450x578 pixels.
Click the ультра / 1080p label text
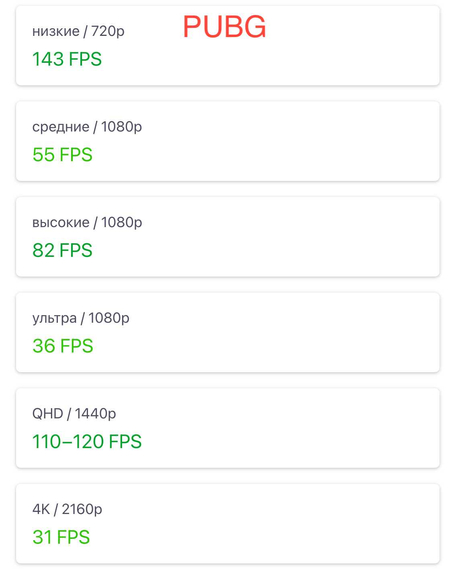coord(81,318)
